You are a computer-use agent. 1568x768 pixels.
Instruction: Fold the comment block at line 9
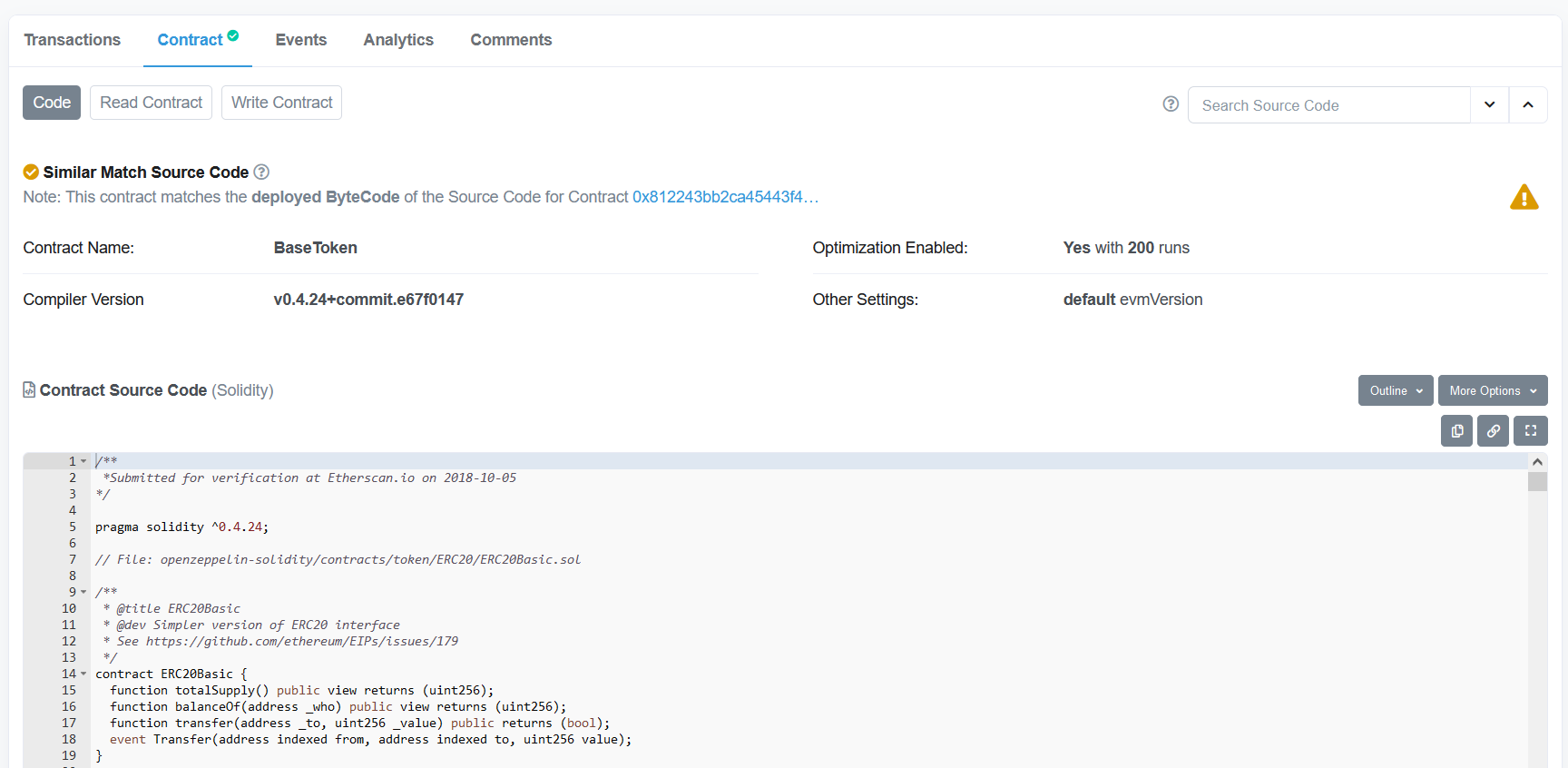(x=83, y=592)
